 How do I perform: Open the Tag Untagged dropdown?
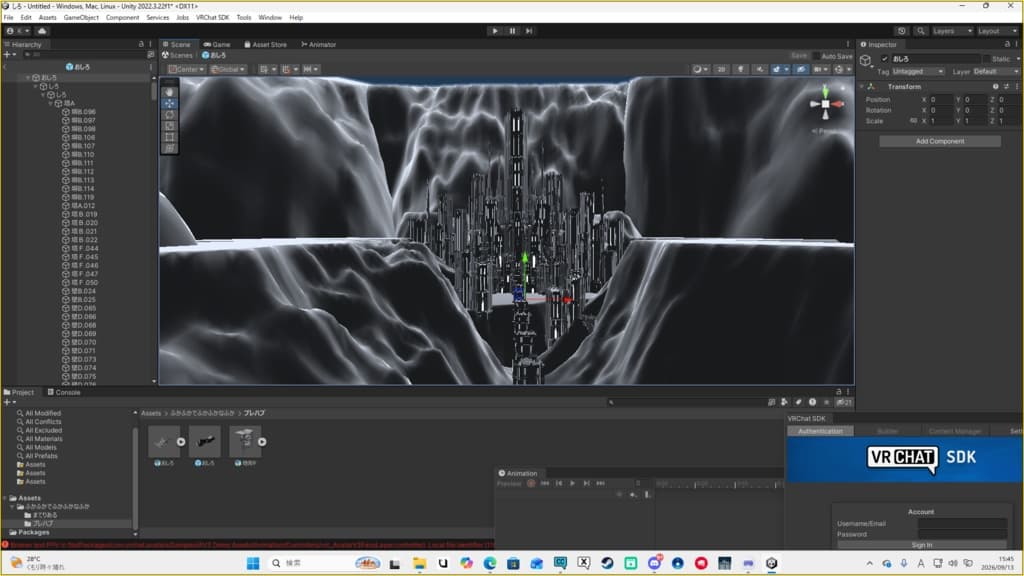pyautogui.click(x=918, y=71)
